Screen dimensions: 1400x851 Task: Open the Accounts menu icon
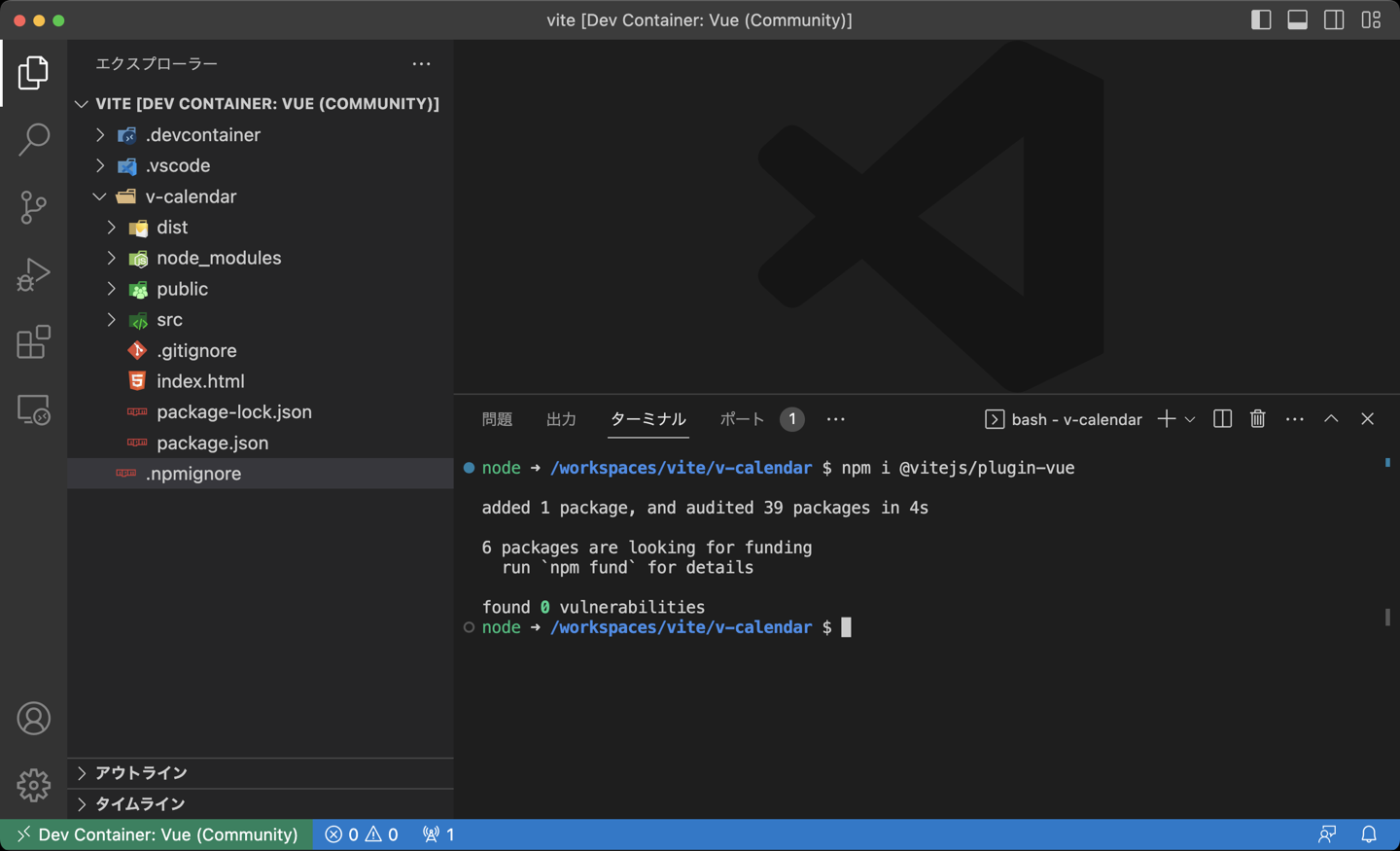33,719
